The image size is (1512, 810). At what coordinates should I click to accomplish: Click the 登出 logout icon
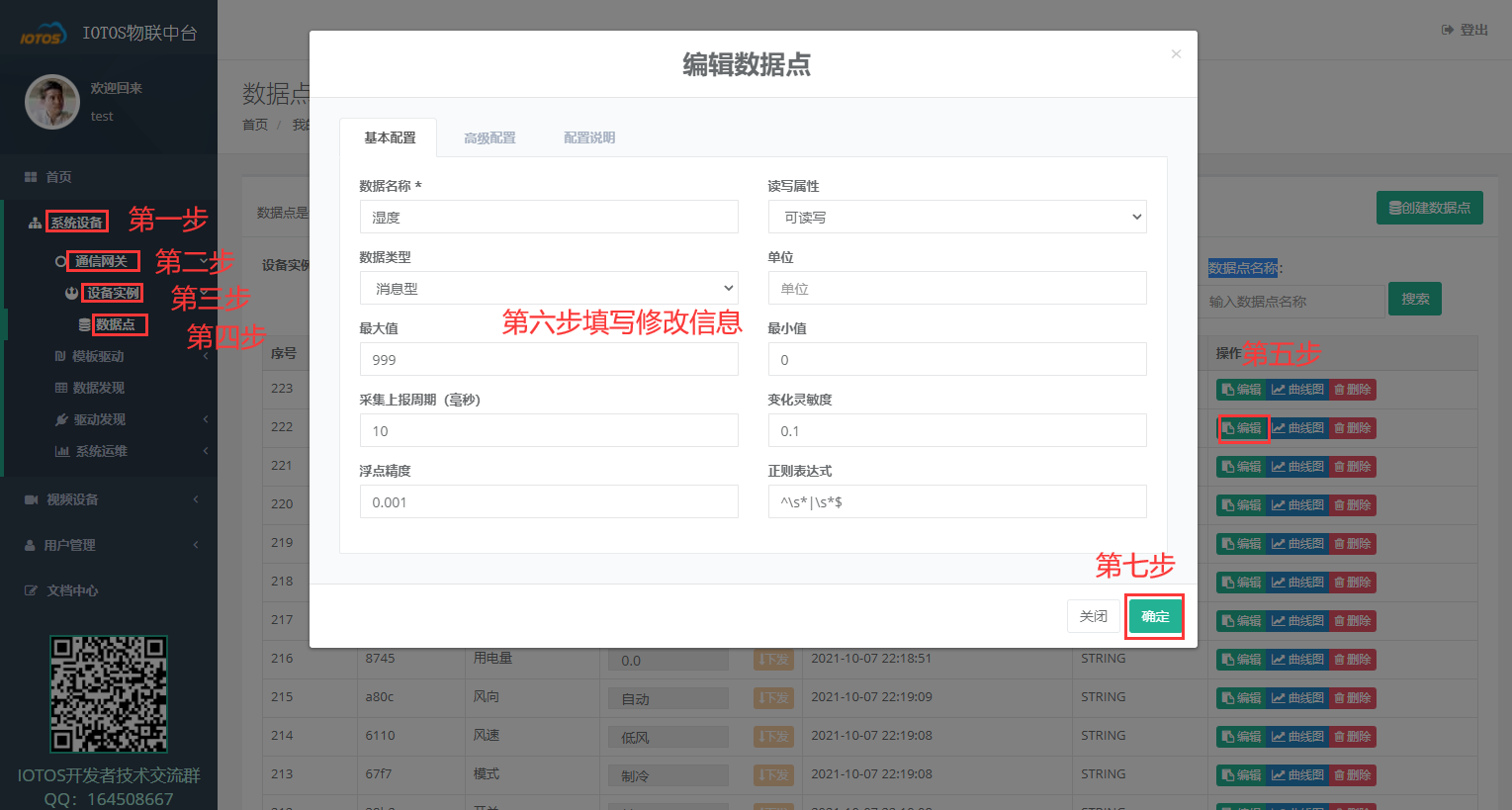coord(1464,30)
